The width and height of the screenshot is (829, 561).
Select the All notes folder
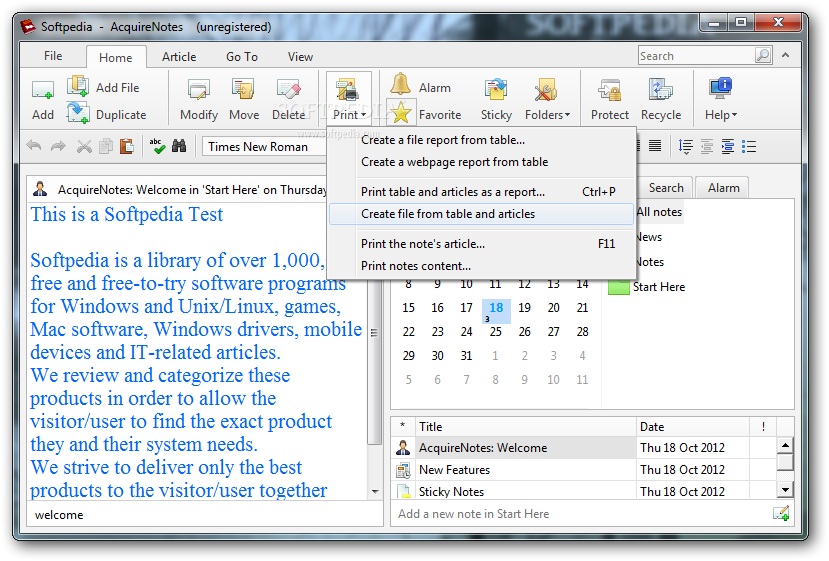pyautogui.click(x=660, y=212)
